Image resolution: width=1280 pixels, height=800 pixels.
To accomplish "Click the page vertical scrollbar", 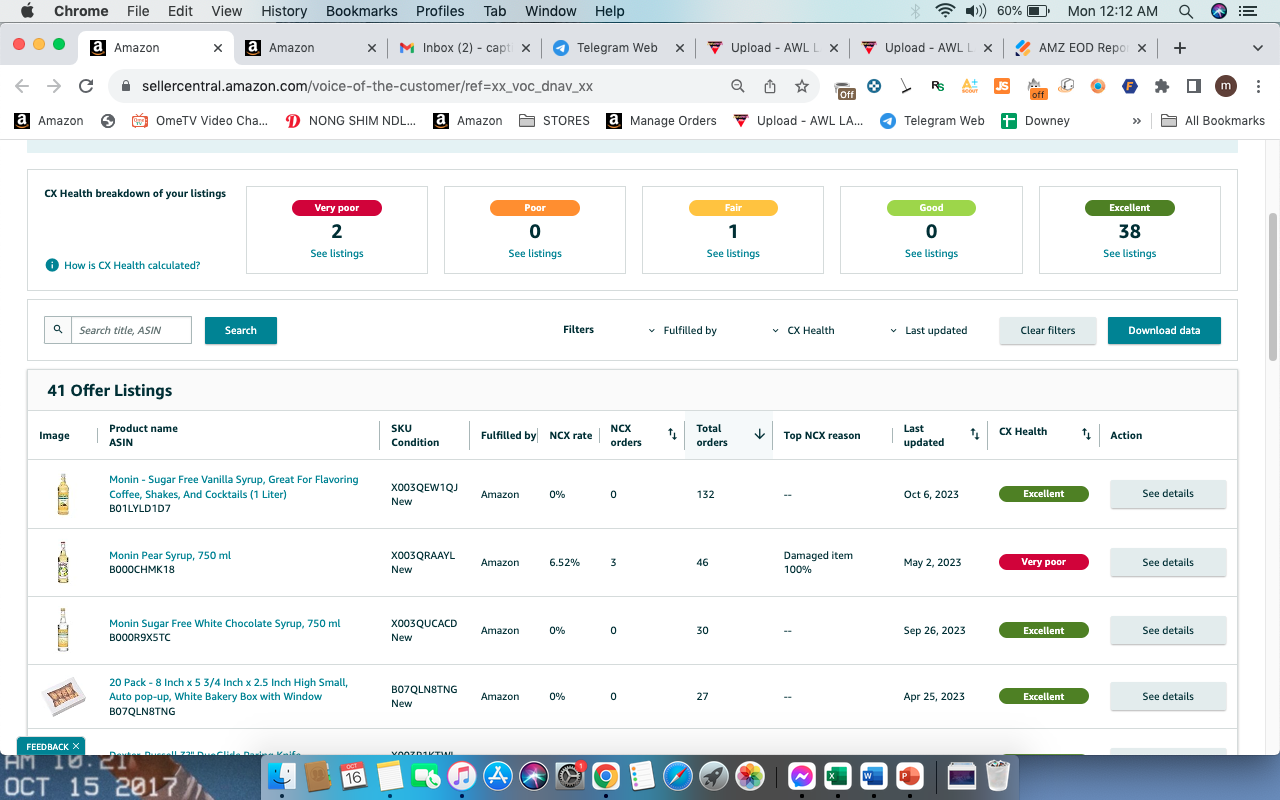I will pyautogui.click(x=1273, y=286).
